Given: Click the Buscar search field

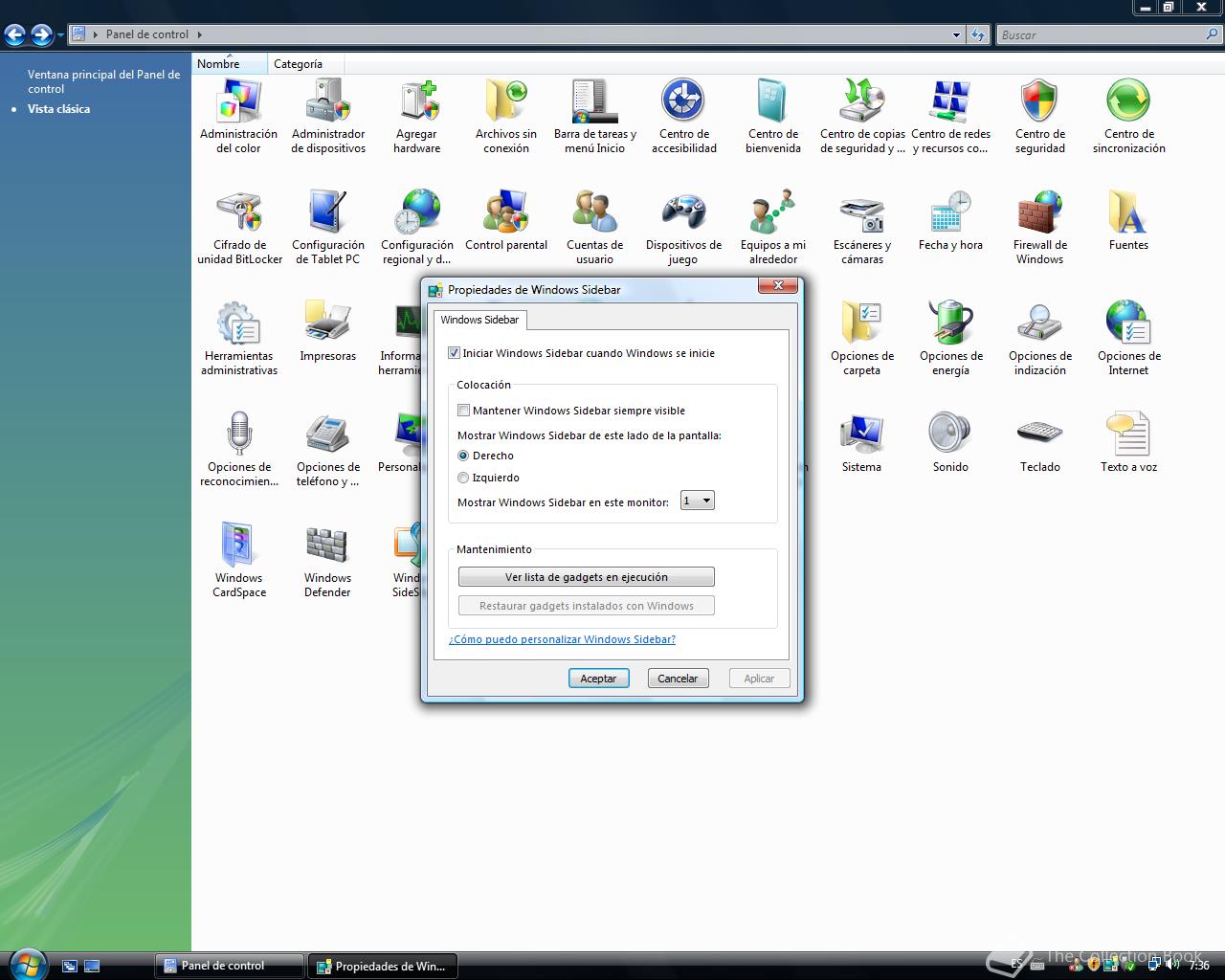Looking at the screenshot, I should [x=1101, y=34].
